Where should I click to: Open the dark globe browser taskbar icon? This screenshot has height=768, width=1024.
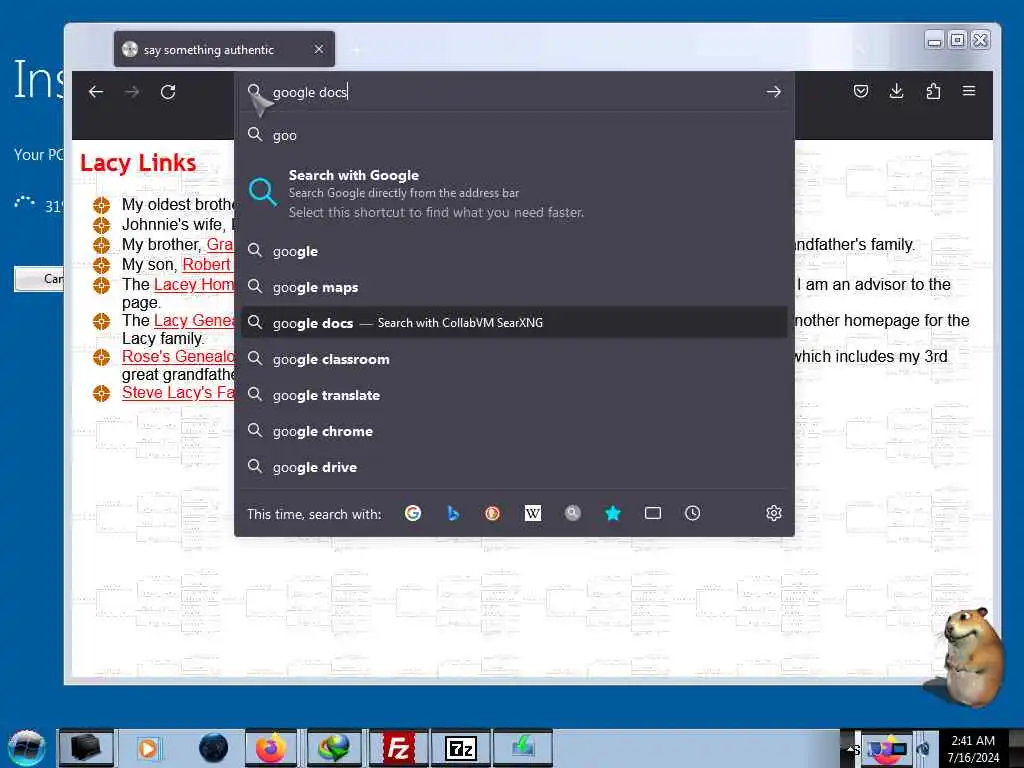tap(213, 748)
